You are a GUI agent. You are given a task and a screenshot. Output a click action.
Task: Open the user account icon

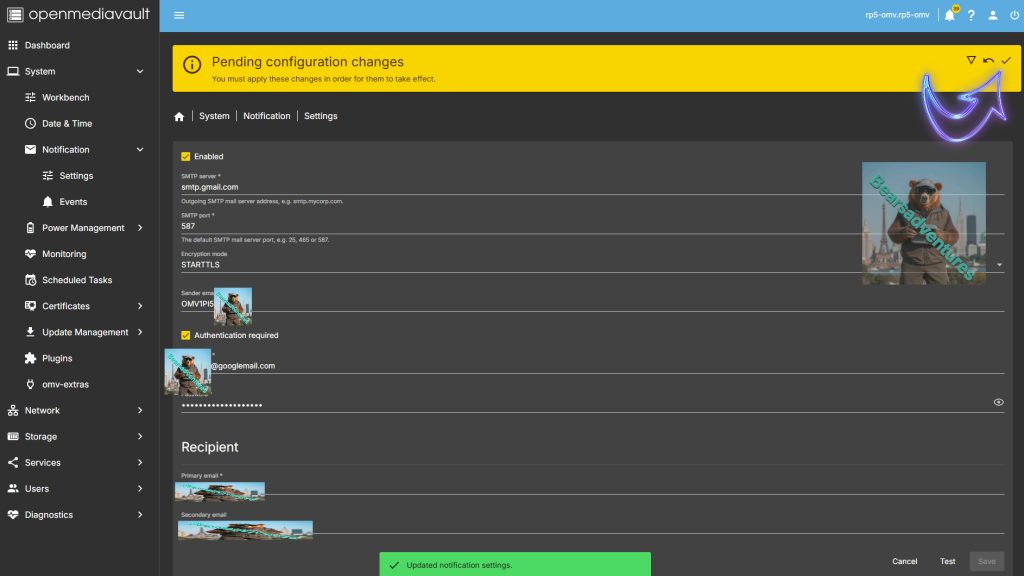993,15
